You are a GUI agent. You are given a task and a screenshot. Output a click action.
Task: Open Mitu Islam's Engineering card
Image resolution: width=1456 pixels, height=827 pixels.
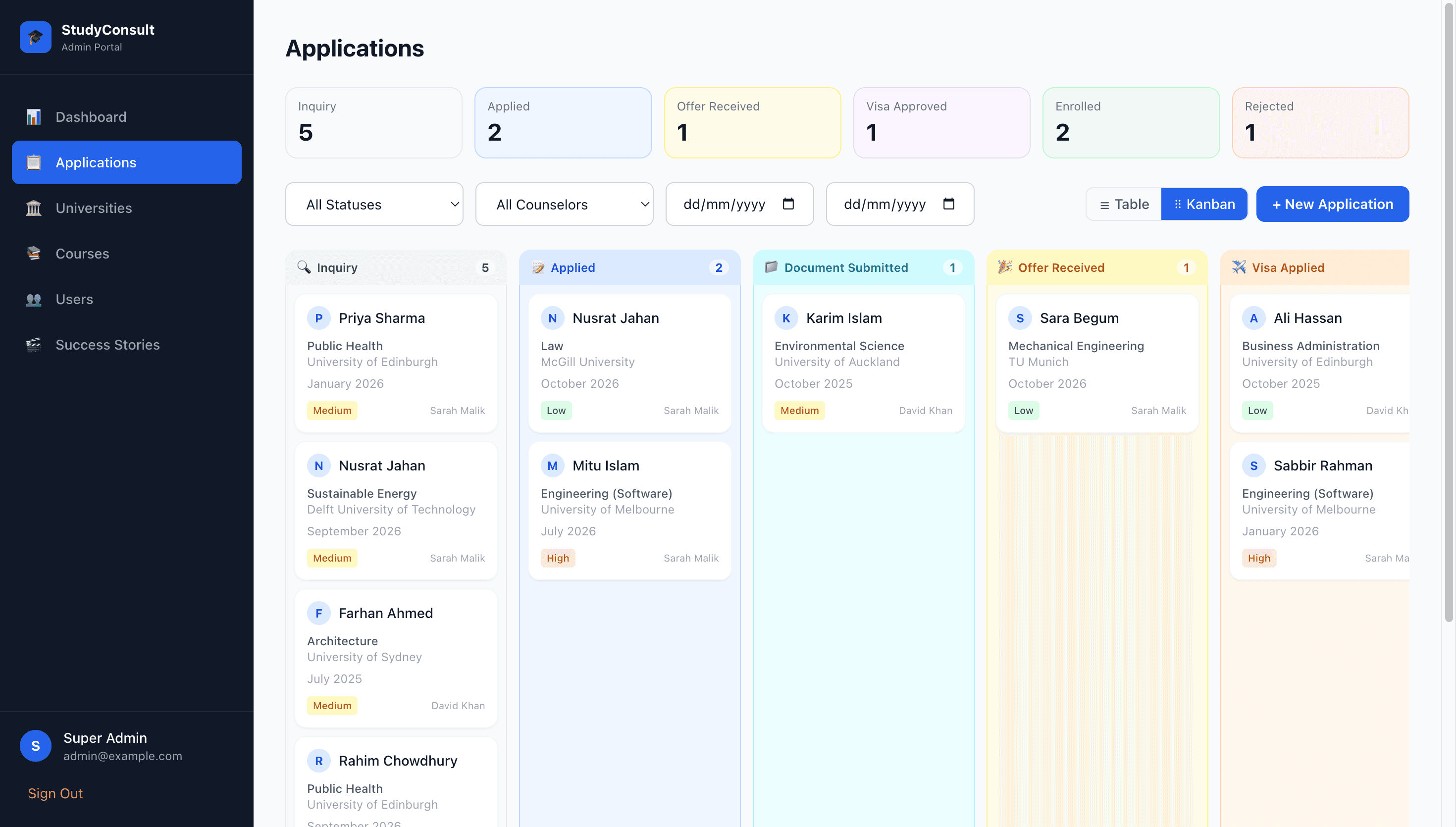coord(630,511)
